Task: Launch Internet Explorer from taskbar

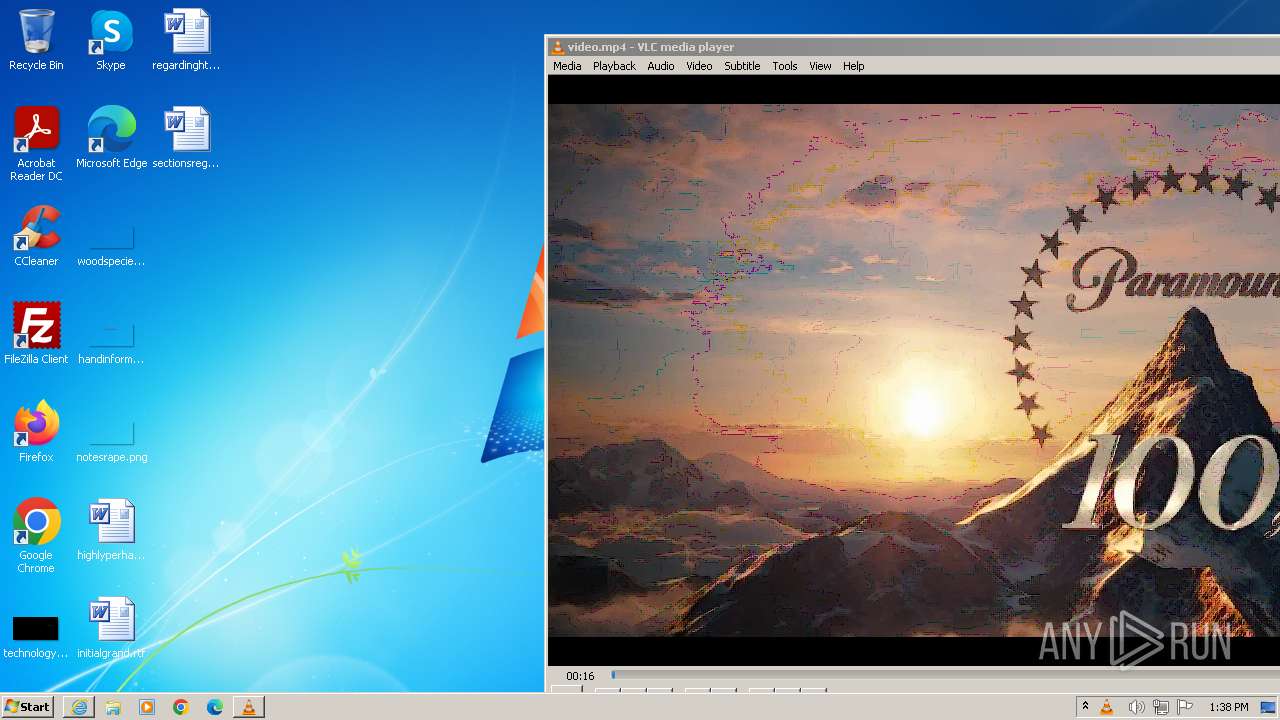Action: 79,707
